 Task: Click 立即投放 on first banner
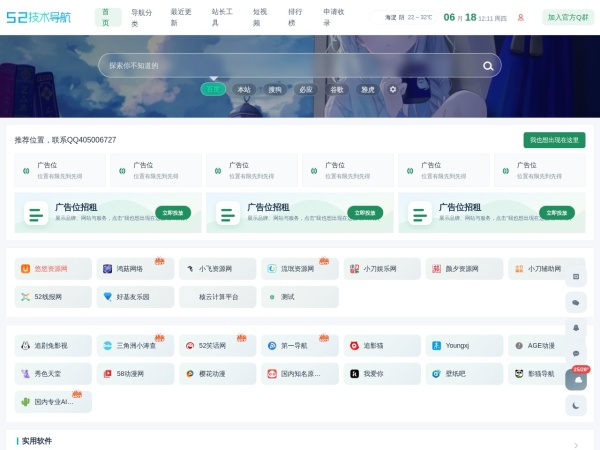click(x=173, y=213)
